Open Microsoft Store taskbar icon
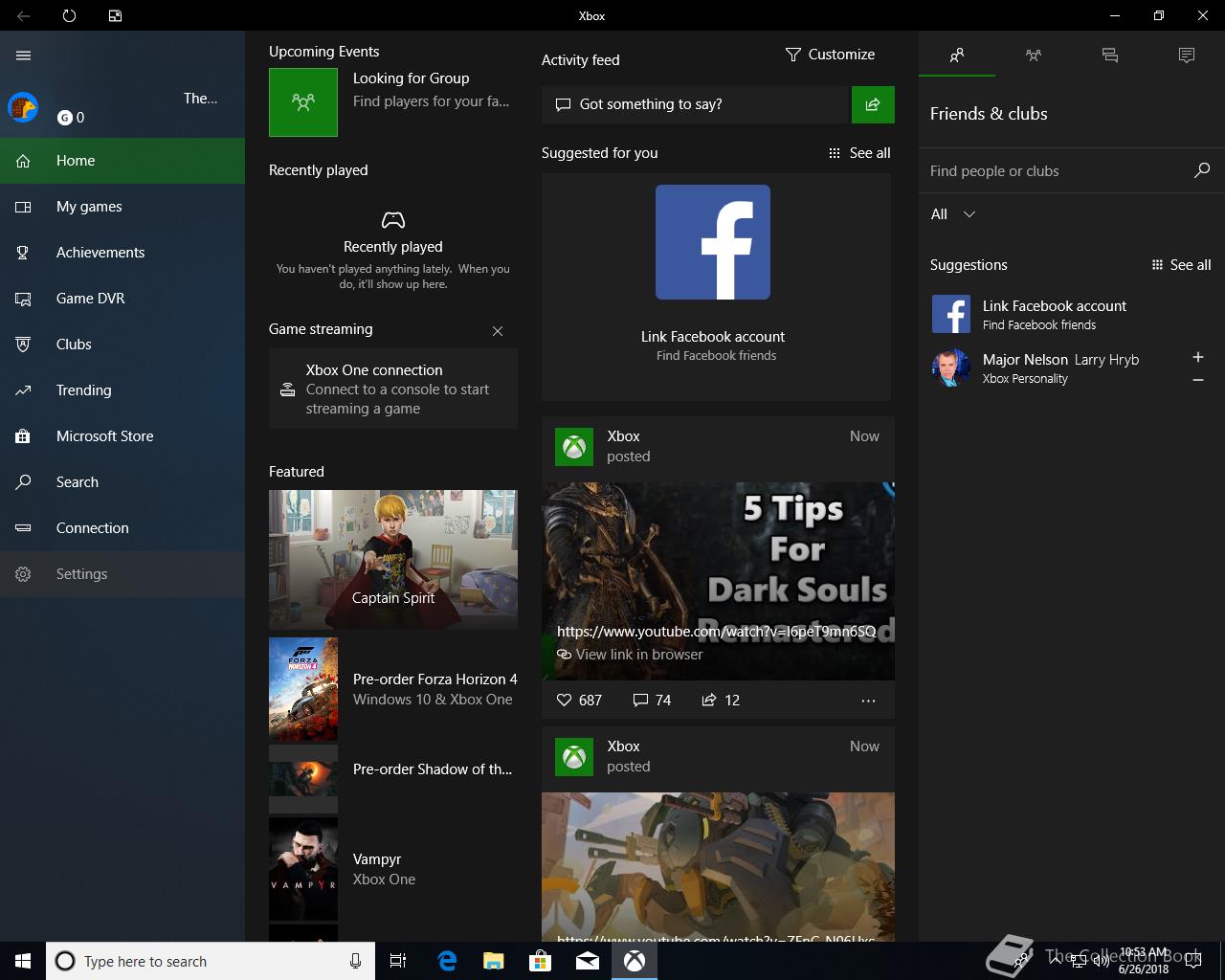 point(541,961)
